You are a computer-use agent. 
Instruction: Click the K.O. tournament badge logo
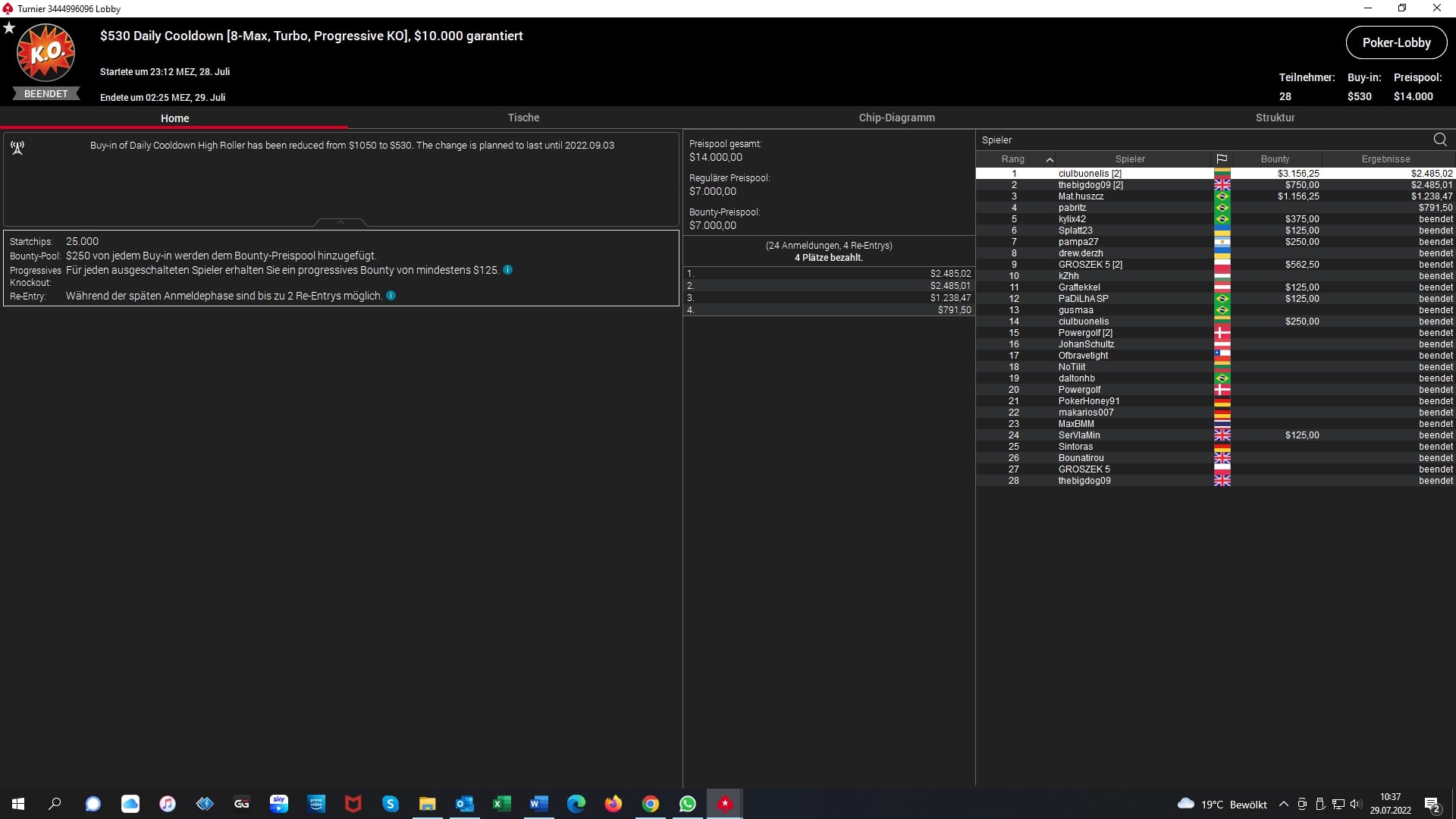click(46, 52)
